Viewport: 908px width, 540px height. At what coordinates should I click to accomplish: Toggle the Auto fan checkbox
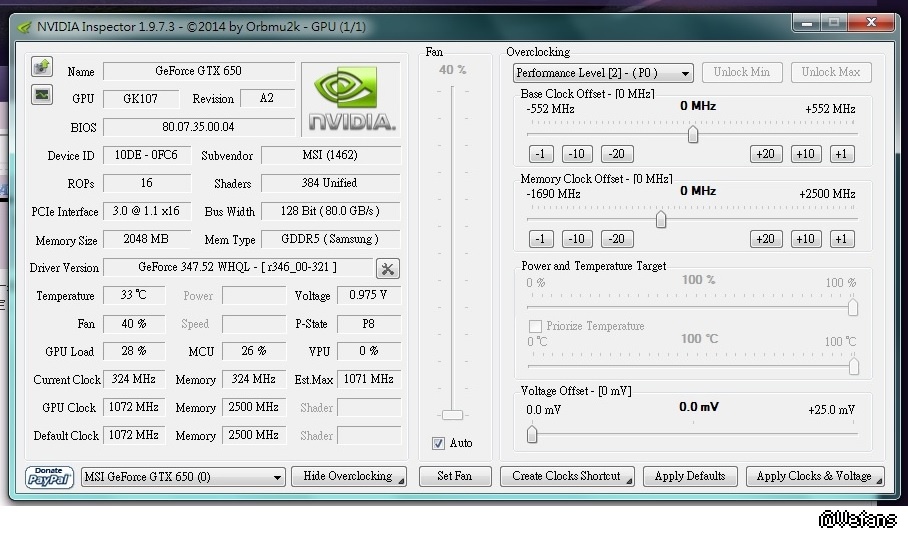438,443
